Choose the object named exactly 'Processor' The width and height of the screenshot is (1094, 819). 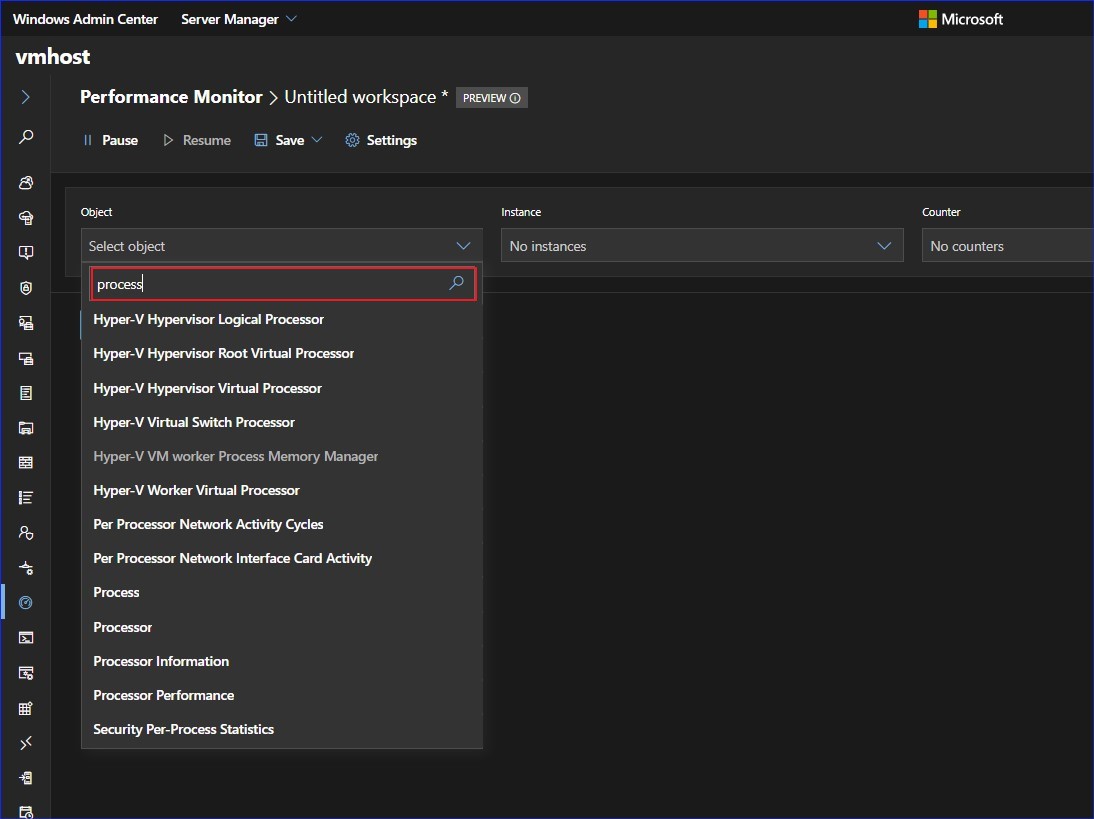pyautogui.click(x=282, y=627)
